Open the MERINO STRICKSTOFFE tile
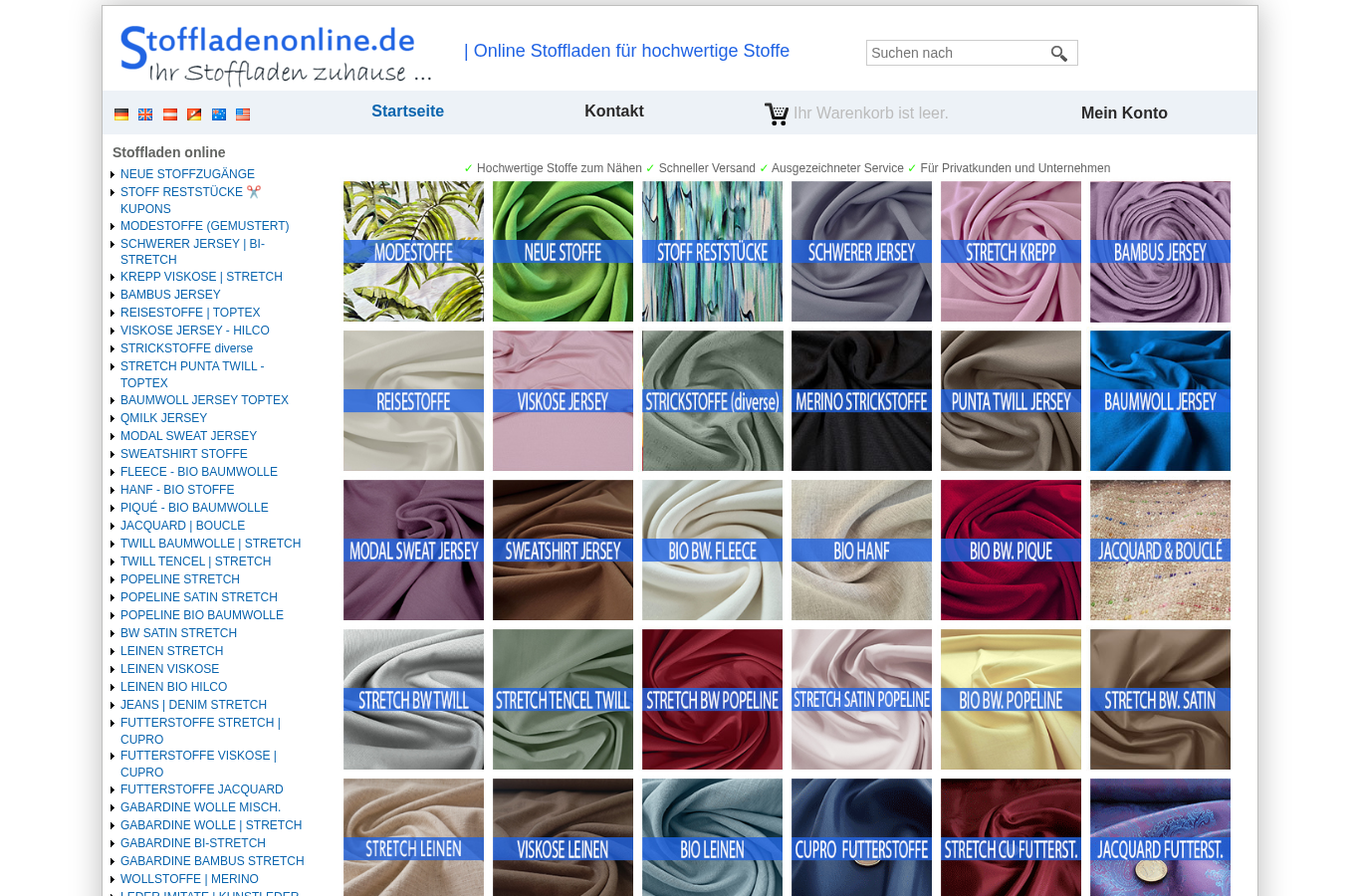 (x=861, y=400)
